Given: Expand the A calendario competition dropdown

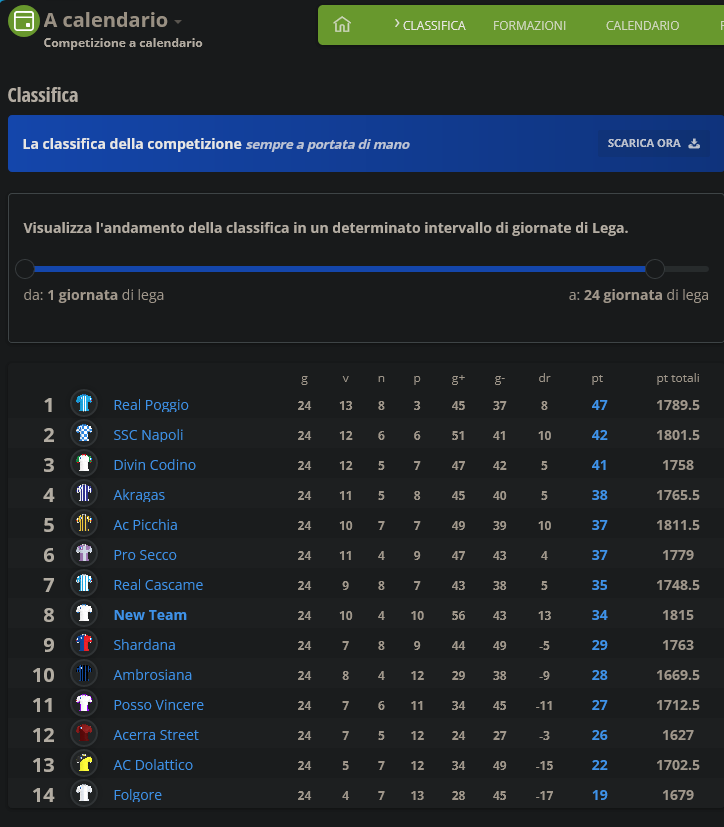Looking at the screenshot, I should (x=178, y=21).
